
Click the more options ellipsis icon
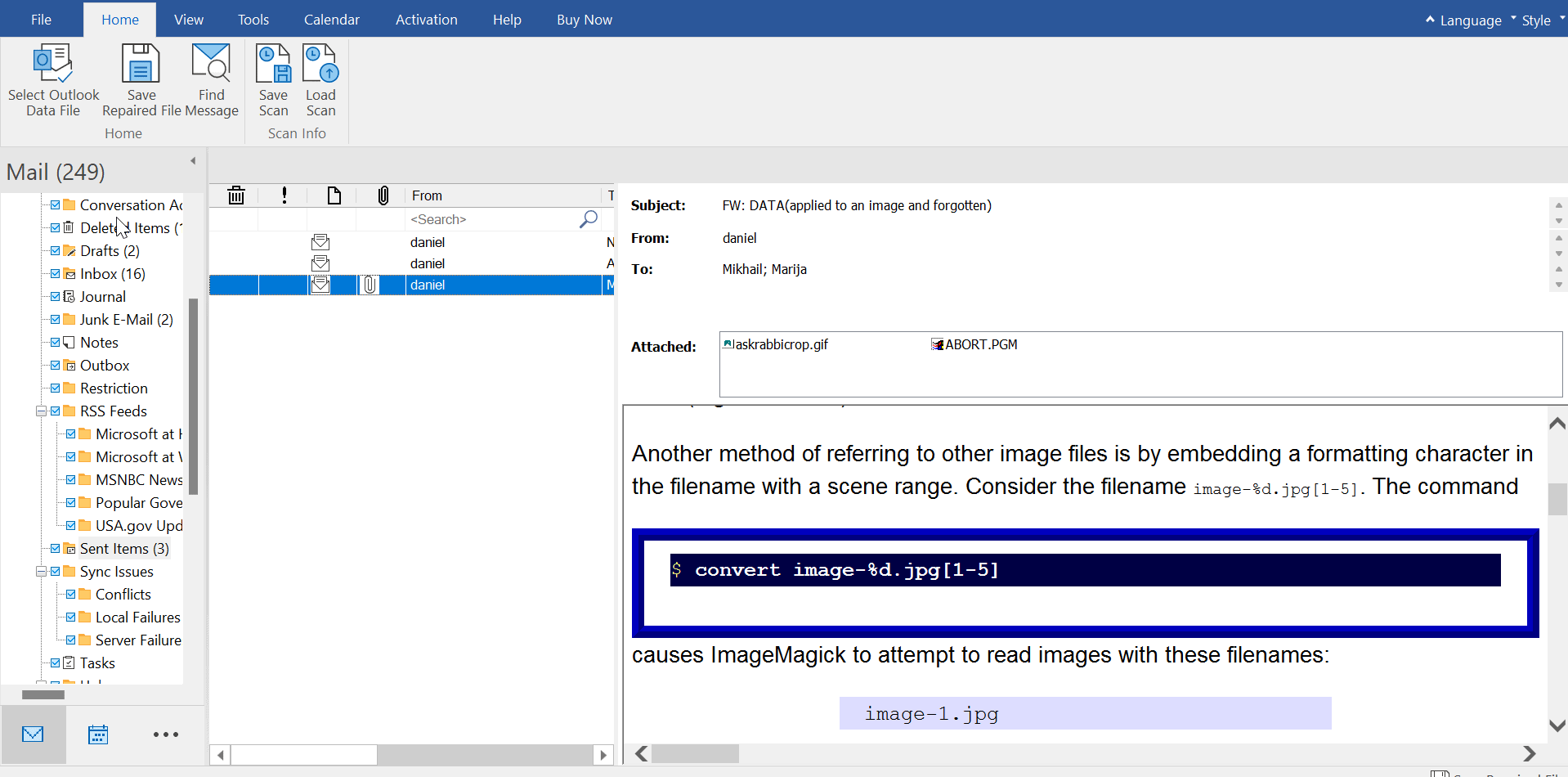(166, 734)
